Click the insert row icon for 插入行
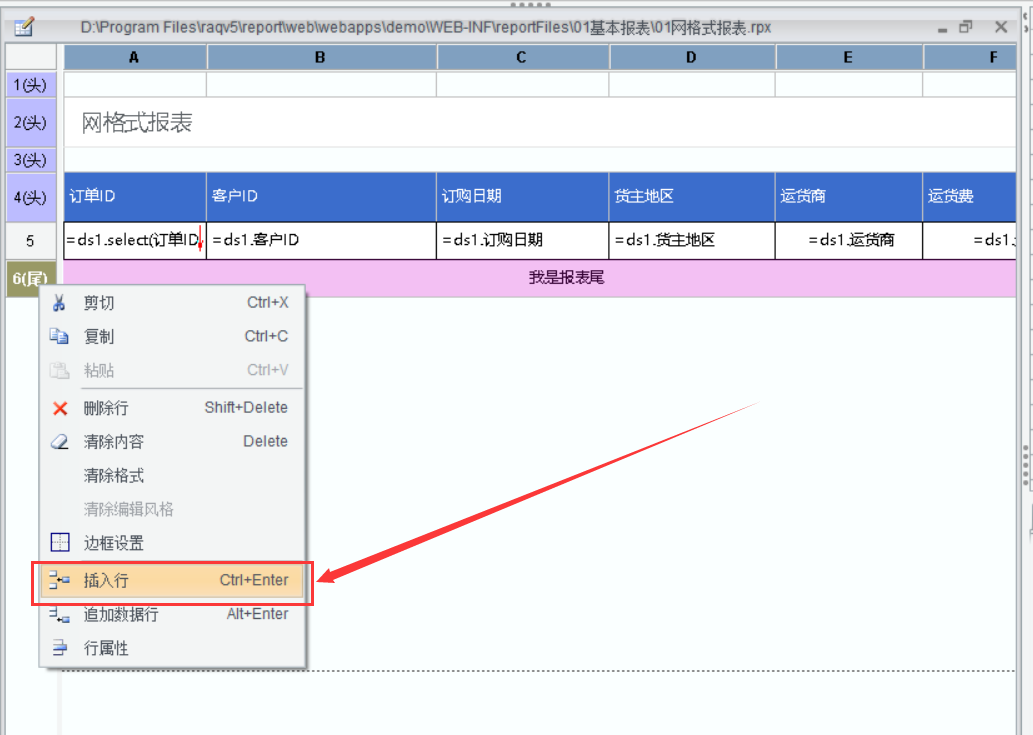 (x=60, y=580)
